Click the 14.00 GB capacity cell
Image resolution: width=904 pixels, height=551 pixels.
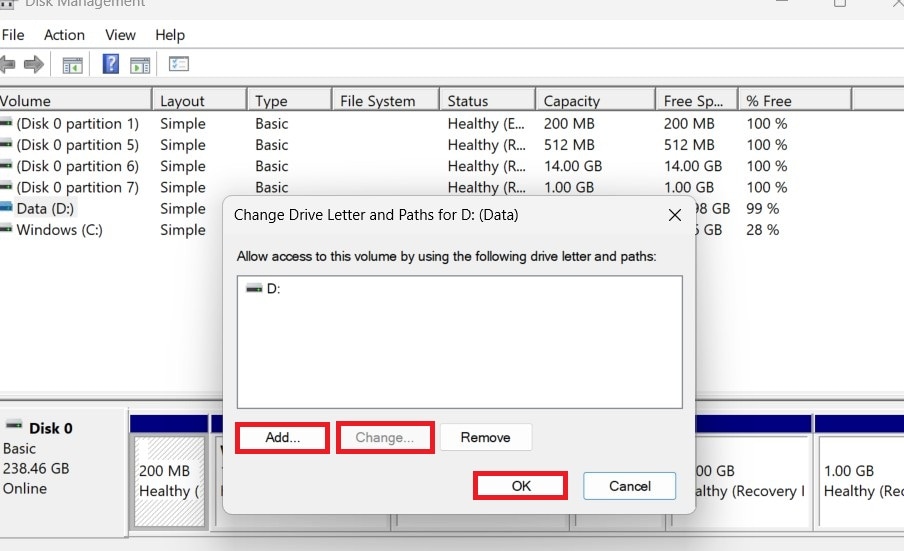tap(573, 166)
